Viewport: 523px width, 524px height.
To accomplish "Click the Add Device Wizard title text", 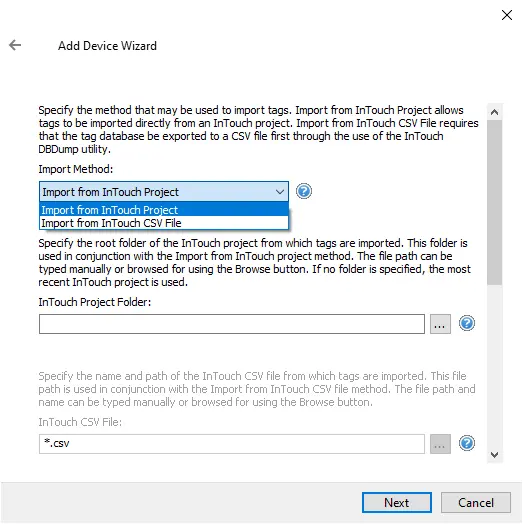I will [107, 46].
